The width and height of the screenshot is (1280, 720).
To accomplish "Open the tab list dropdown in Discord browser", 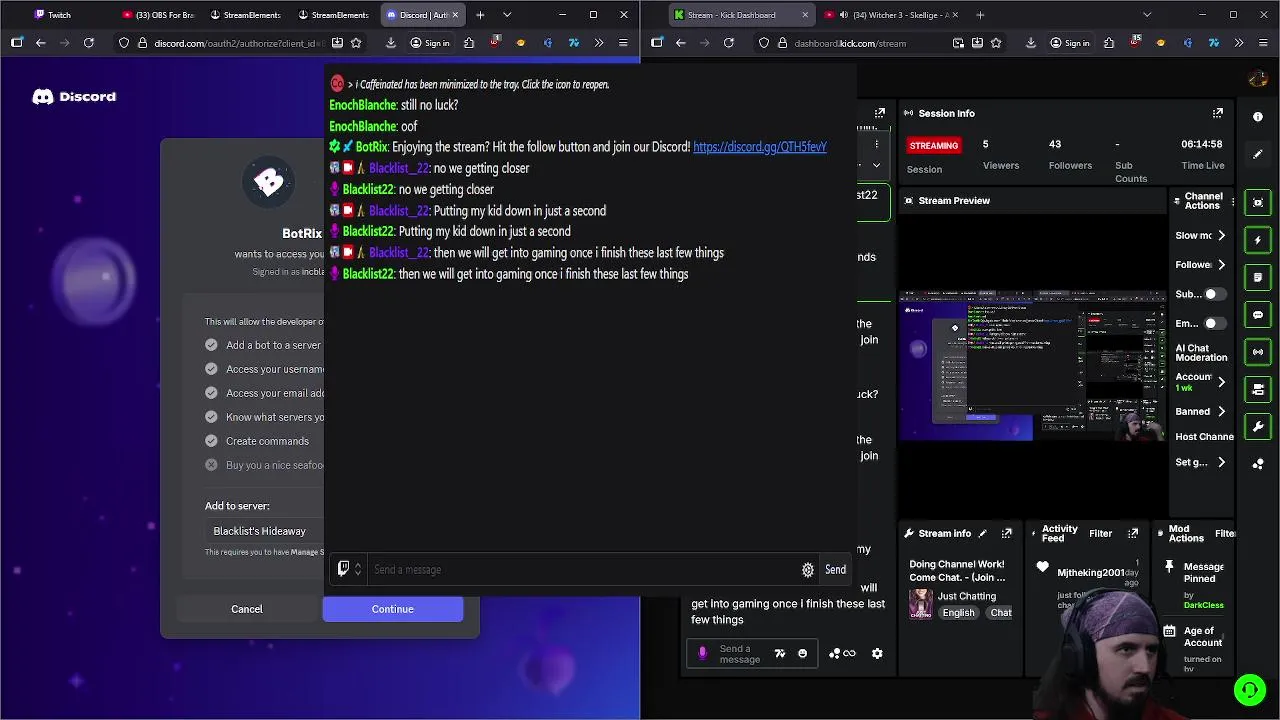I will (507, 15).
